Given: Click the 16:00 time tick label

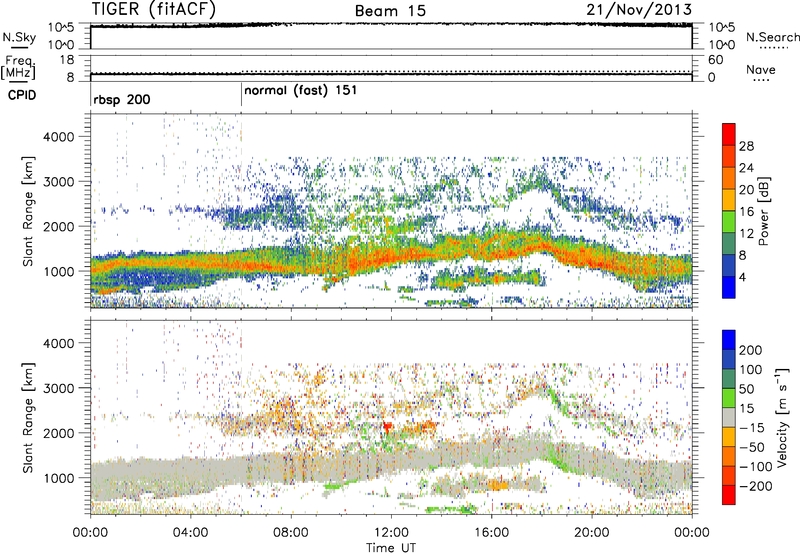Looking at the screenshot, I should [491, 533].
